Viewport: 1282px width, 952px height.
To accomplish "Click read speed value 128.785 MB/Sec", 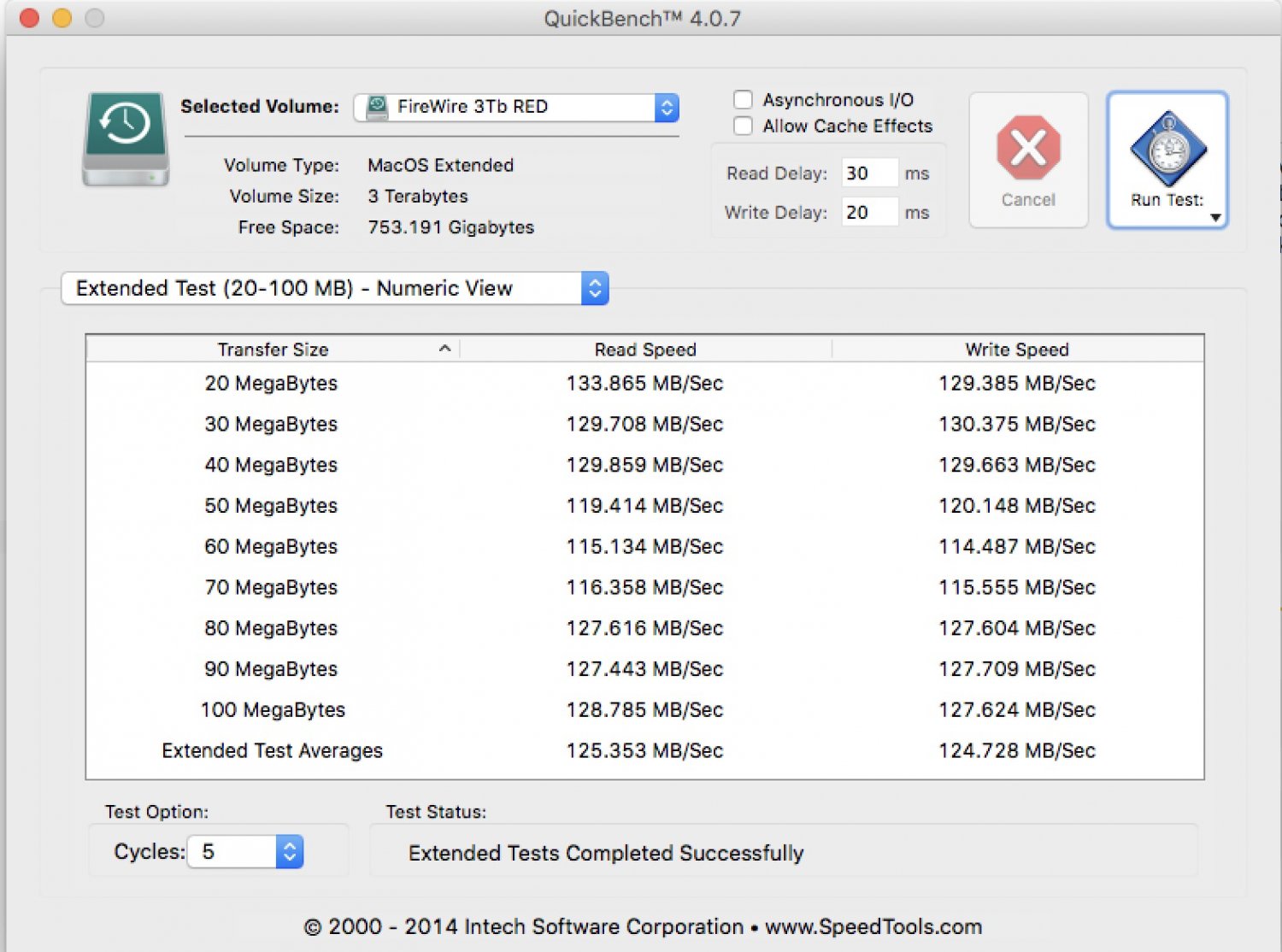I will [x=645, y=709].
